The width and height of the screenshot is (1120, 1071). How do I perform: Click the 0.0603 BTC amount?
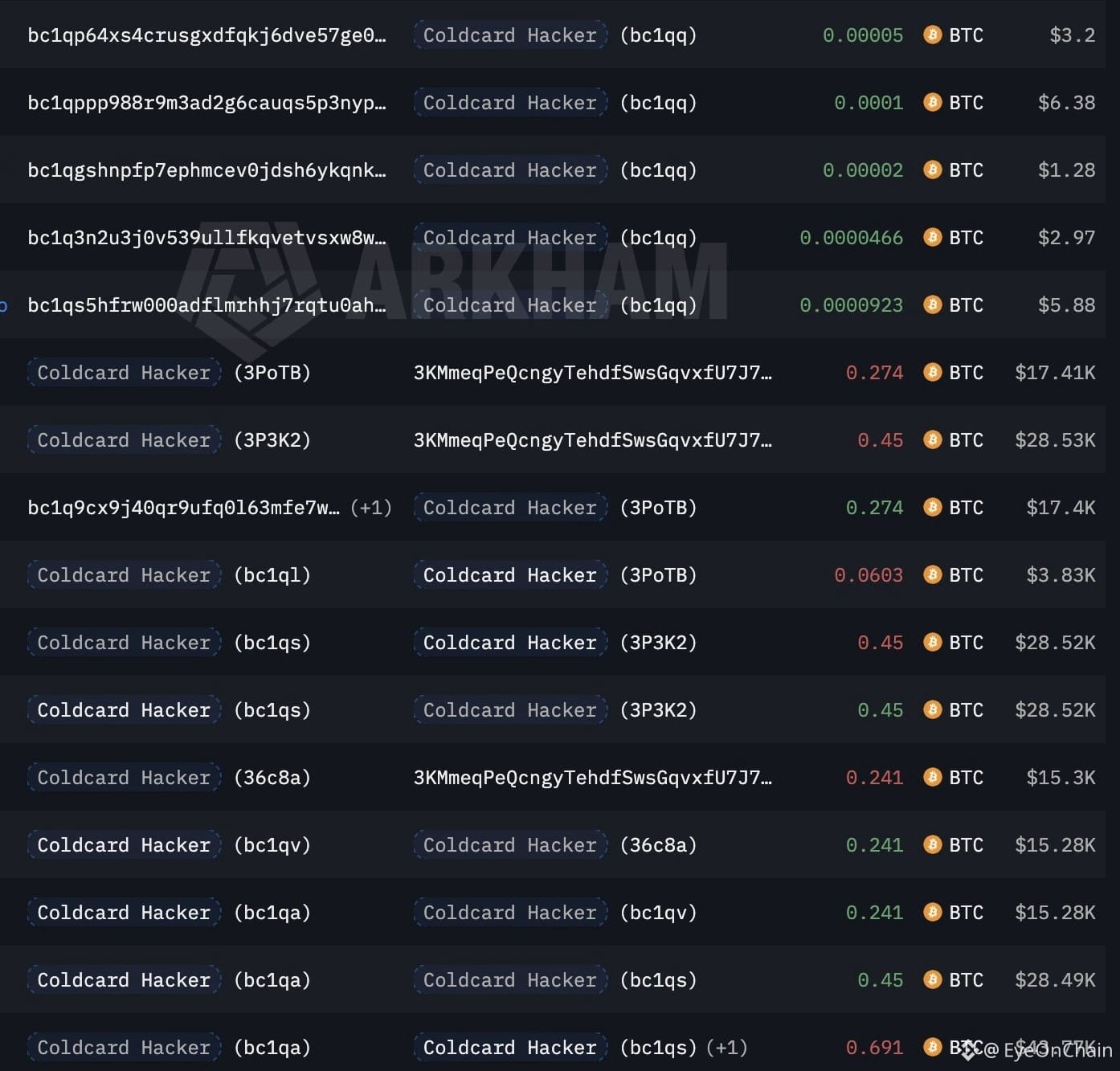point(869,575)
